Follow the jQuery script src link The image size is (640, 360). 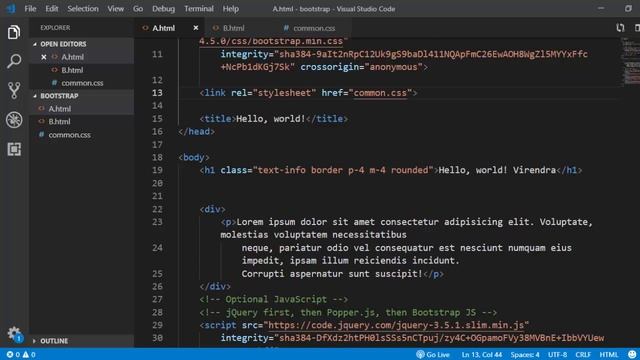coord(396,325)
